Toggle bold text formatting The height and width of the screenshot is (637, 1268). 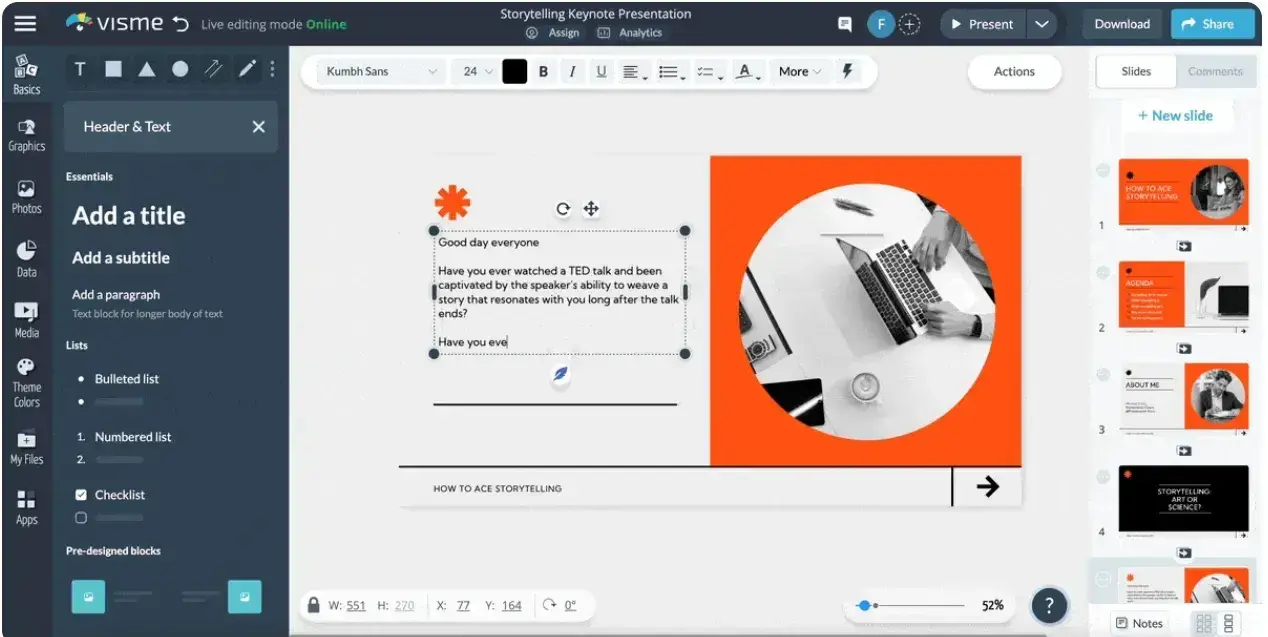tap(543, 71)
